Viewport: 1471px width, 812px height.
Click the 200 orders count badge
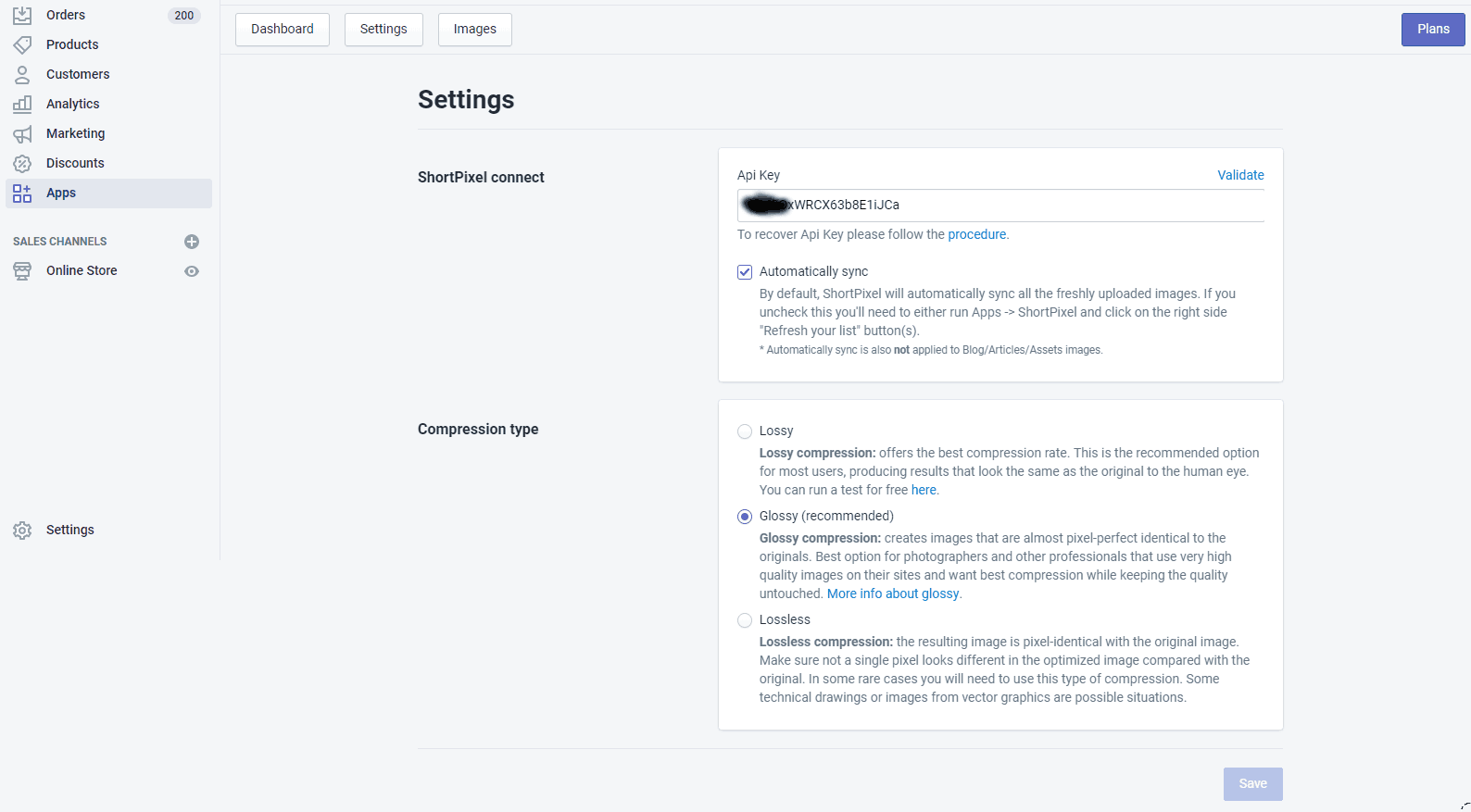184,16
